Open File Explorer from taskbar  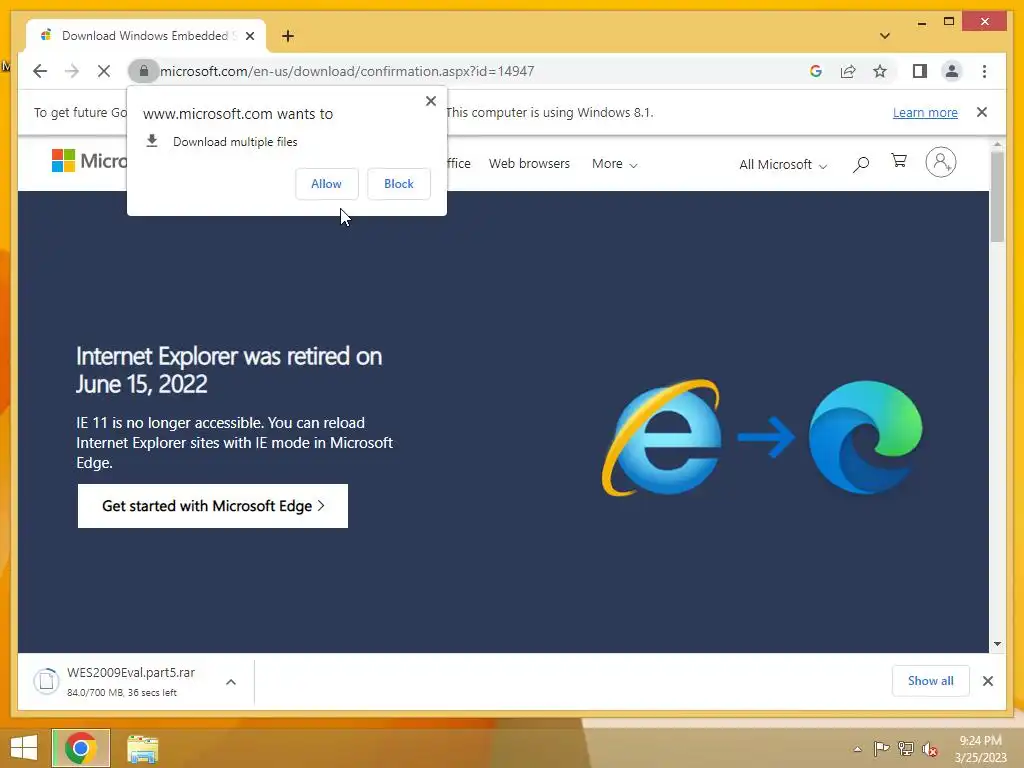[x=143, y=748]
